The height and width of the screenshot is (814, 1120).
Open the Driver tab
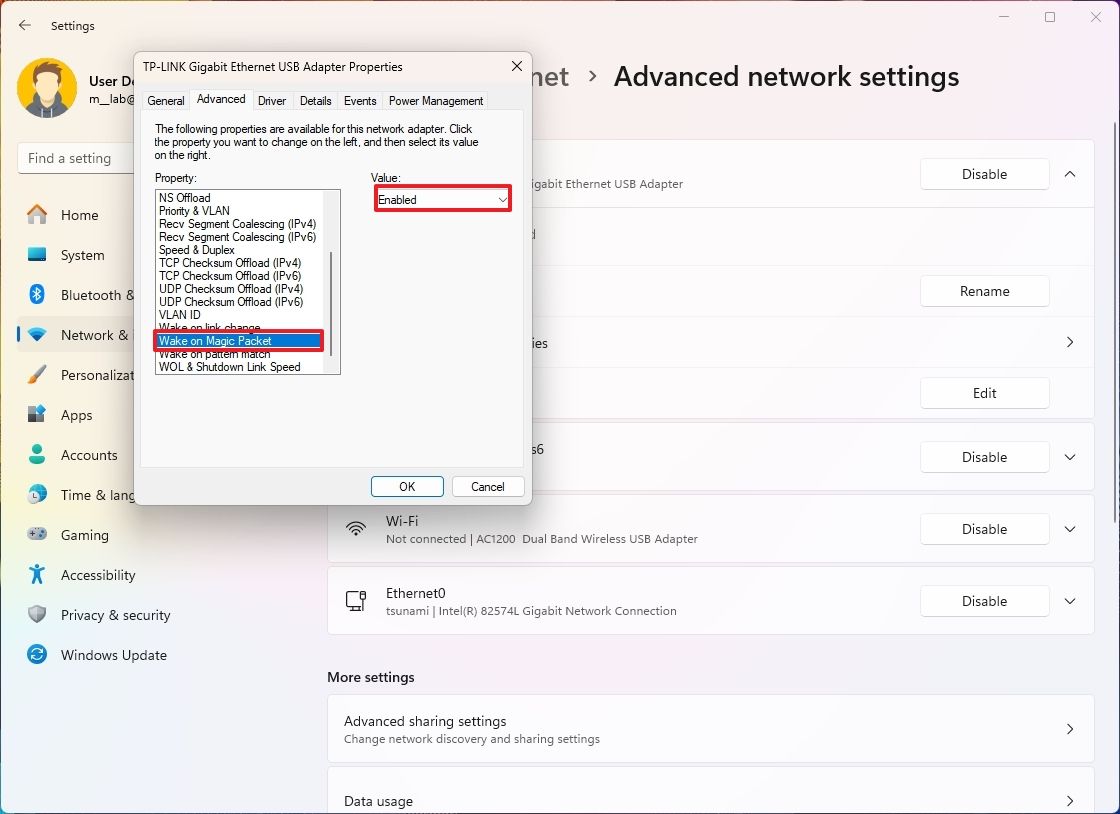271,100
